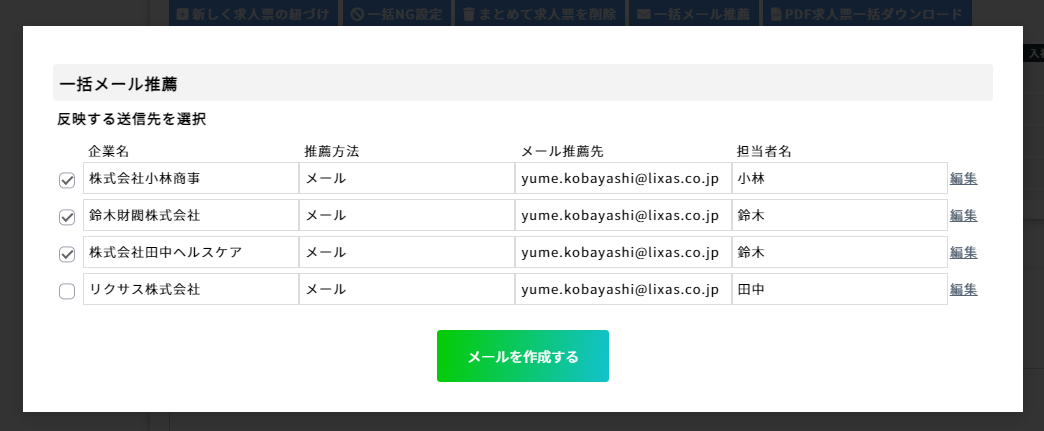1044x431 pixels.
Task: Click the メールを作成する button
Action: pos(523,356)
